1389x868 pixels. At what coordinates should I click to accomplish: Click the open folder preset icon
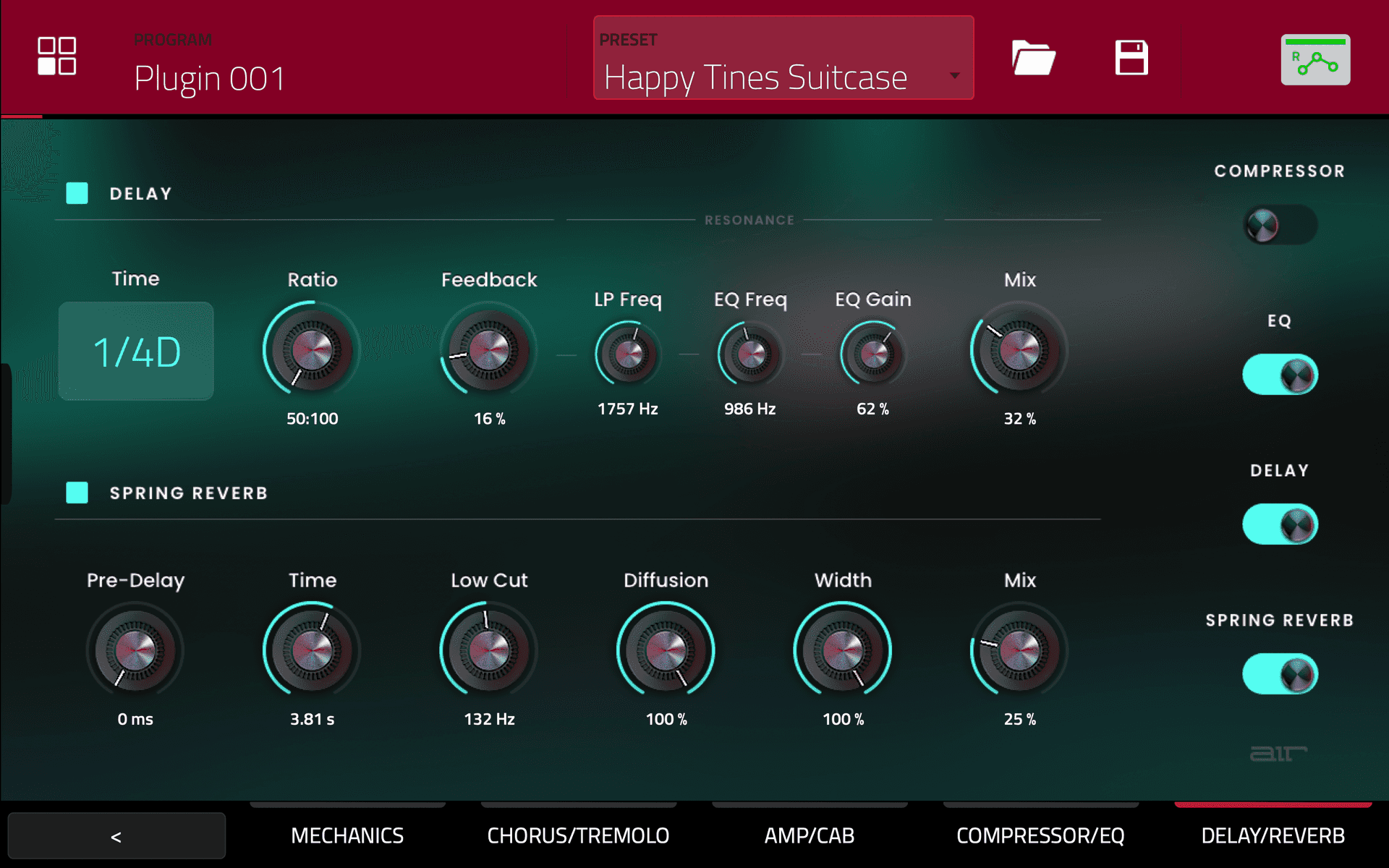click(1033, 58)
